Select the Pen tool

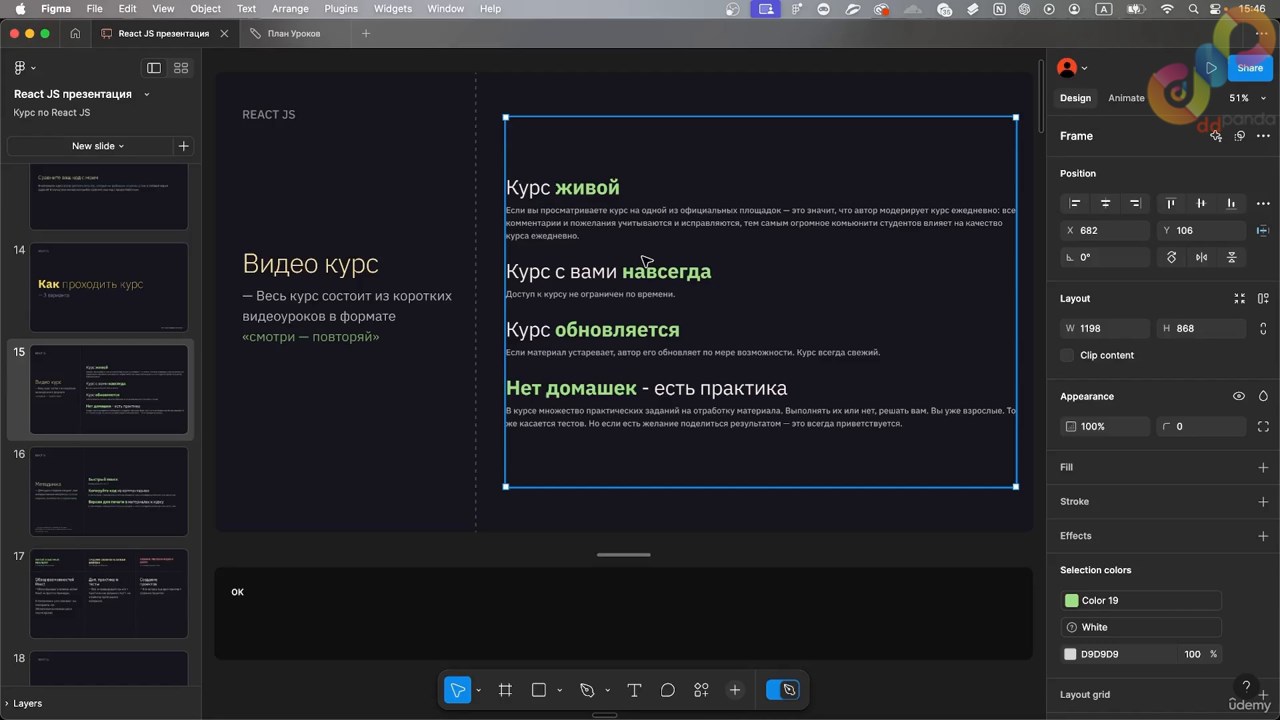point(587,690)
